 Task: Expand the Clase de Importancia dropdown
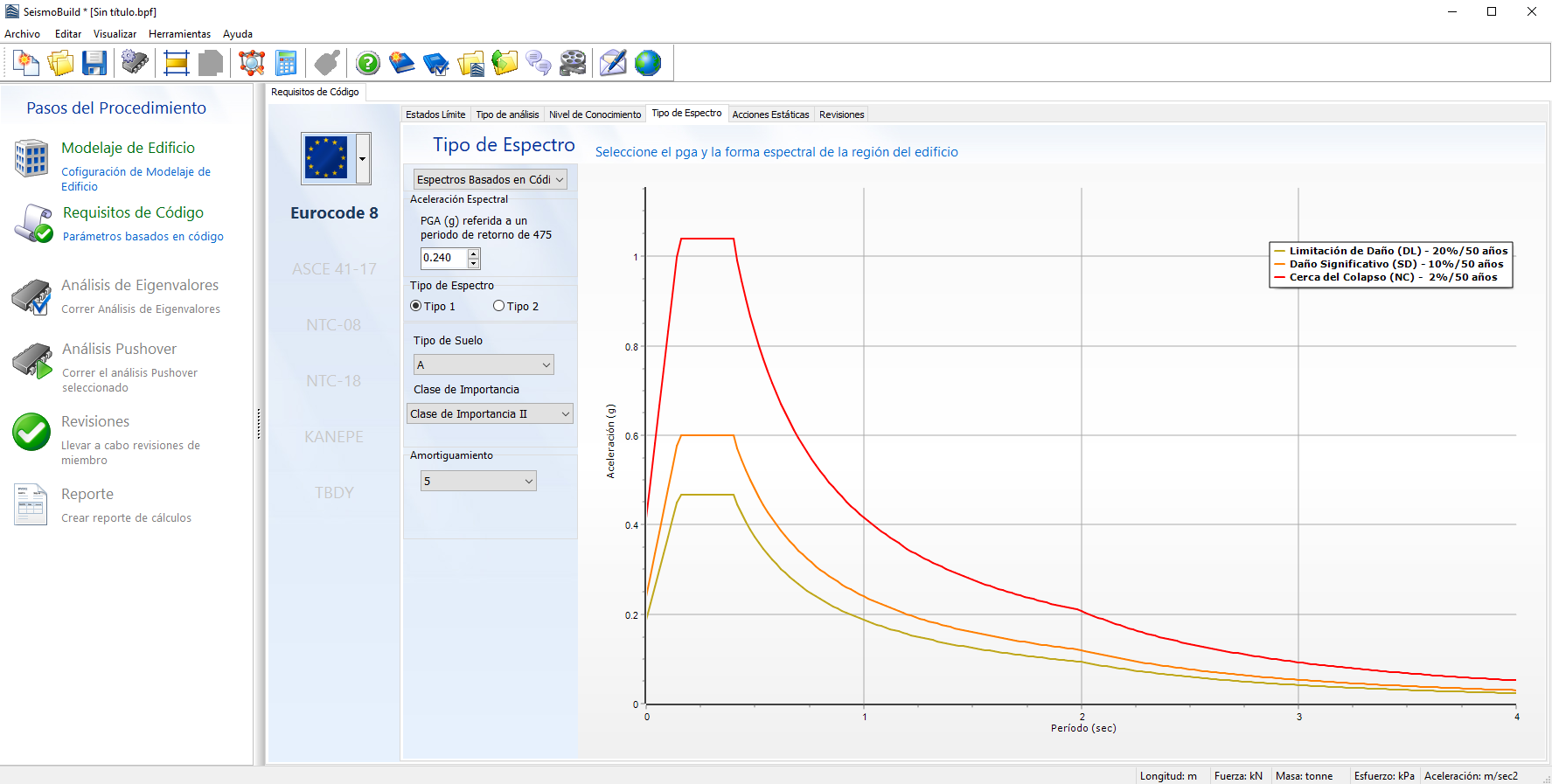click(x=490, y=414)
